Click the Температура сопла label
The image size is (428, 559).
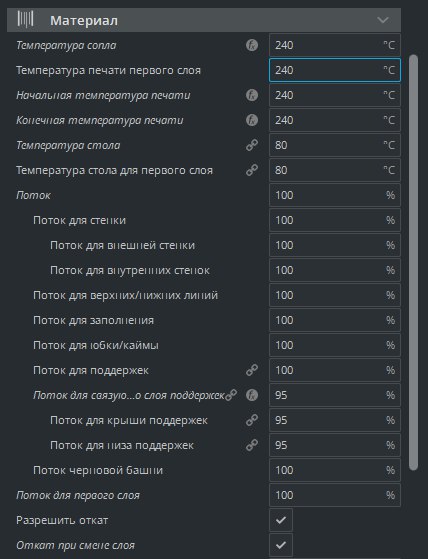[66, 45]
